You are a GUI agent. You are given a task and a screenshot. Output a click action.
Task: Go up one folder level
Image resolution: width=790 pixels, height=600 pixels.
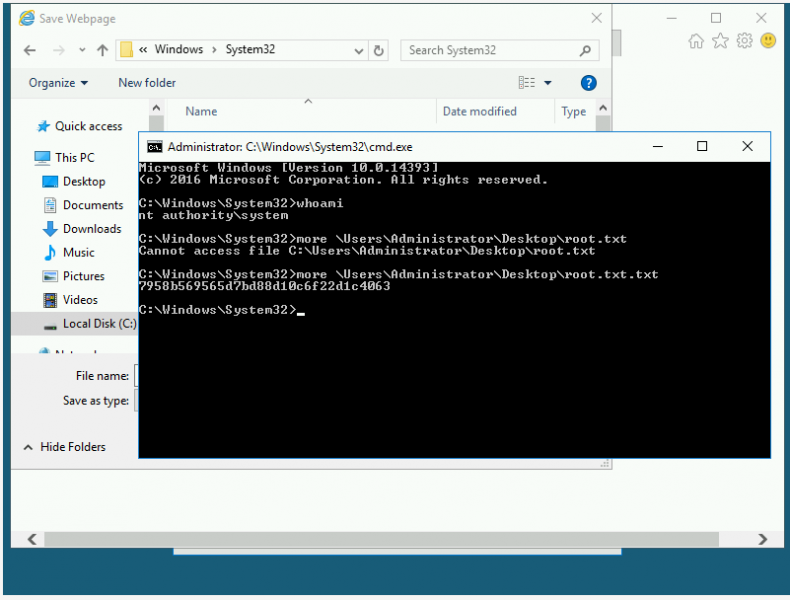102,50
